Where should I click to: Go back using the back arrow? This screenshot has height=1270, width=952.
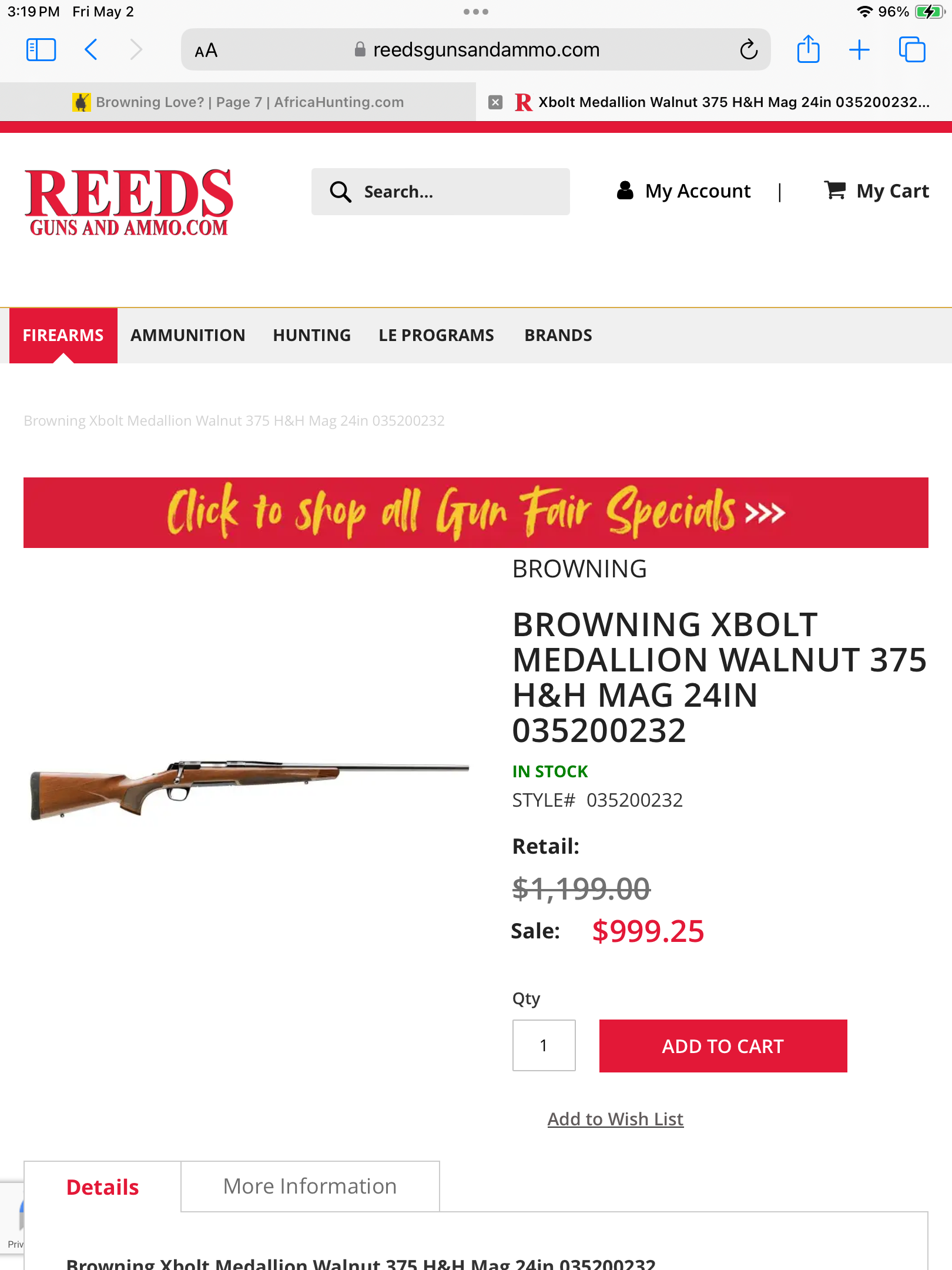point(91,50)
